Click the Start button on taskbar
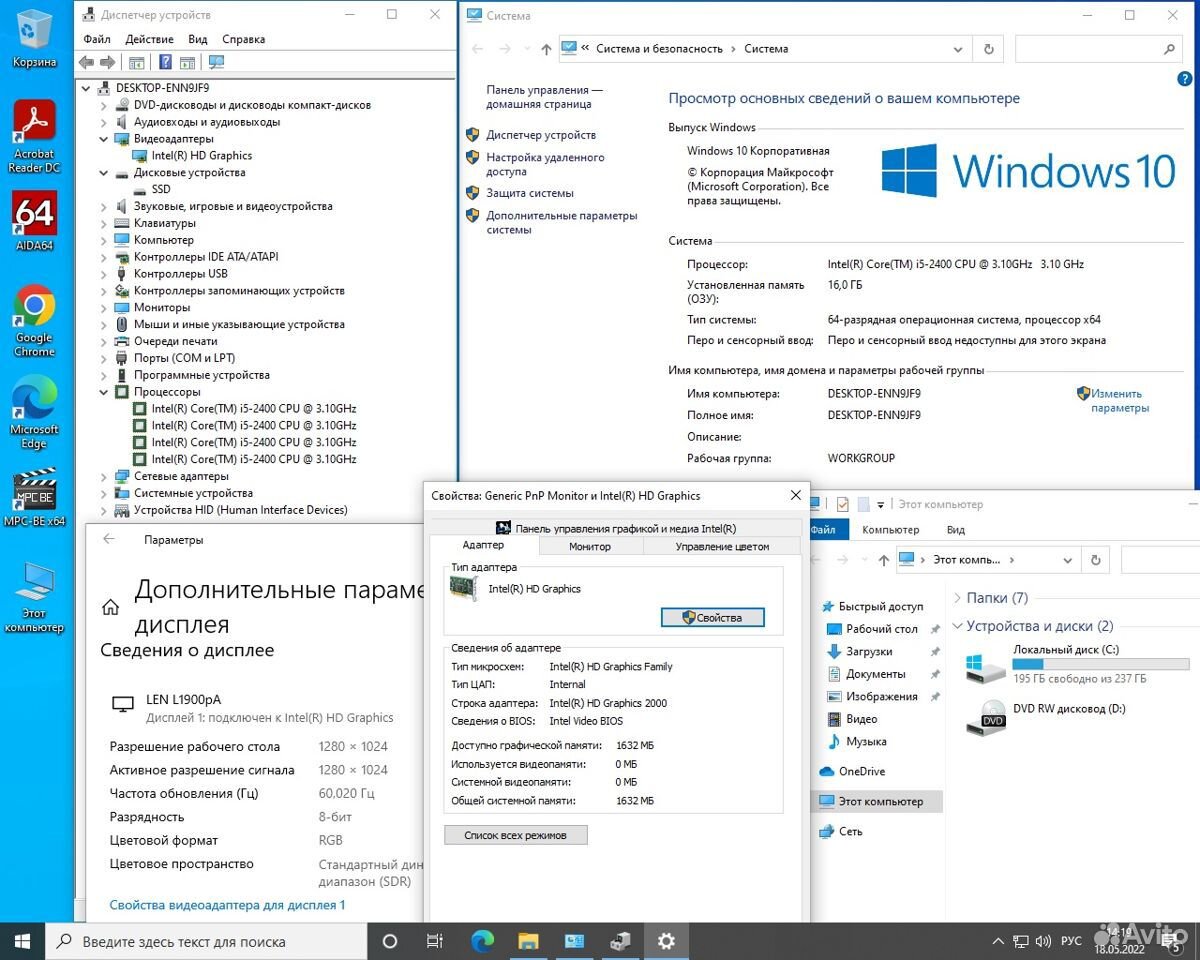1200x960 pixels. [x=22, y=941]
